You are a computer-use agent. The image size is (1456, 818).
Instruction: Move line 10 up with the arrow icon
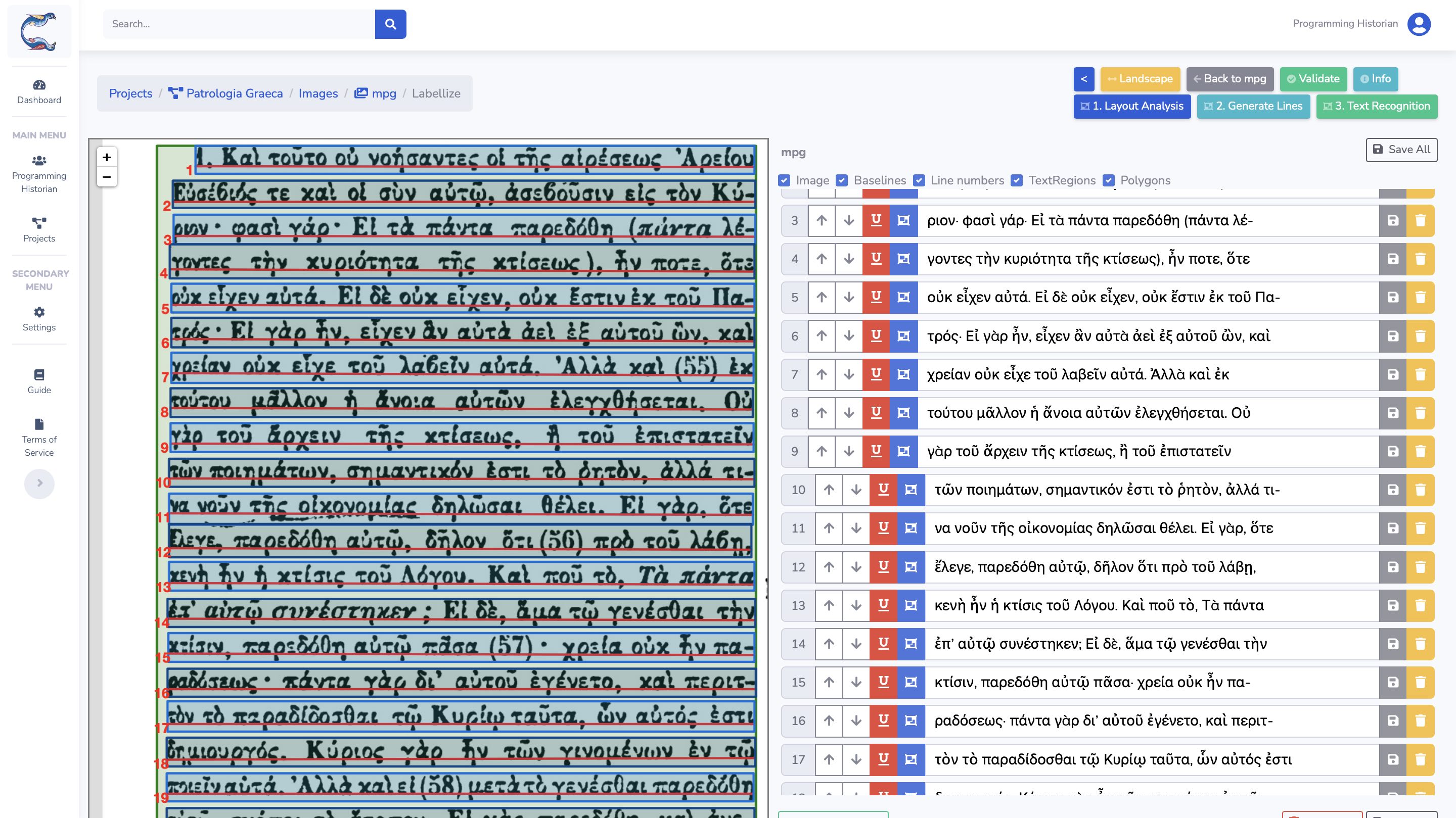[x=828, y=490]
